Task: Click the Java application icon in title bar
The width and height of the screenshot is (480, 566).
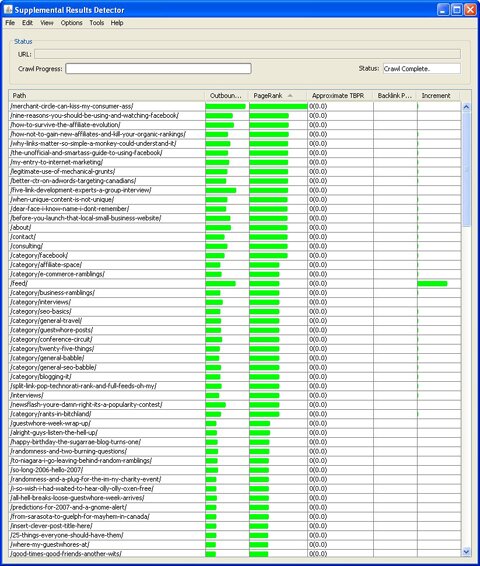Action: click(8, 9)
